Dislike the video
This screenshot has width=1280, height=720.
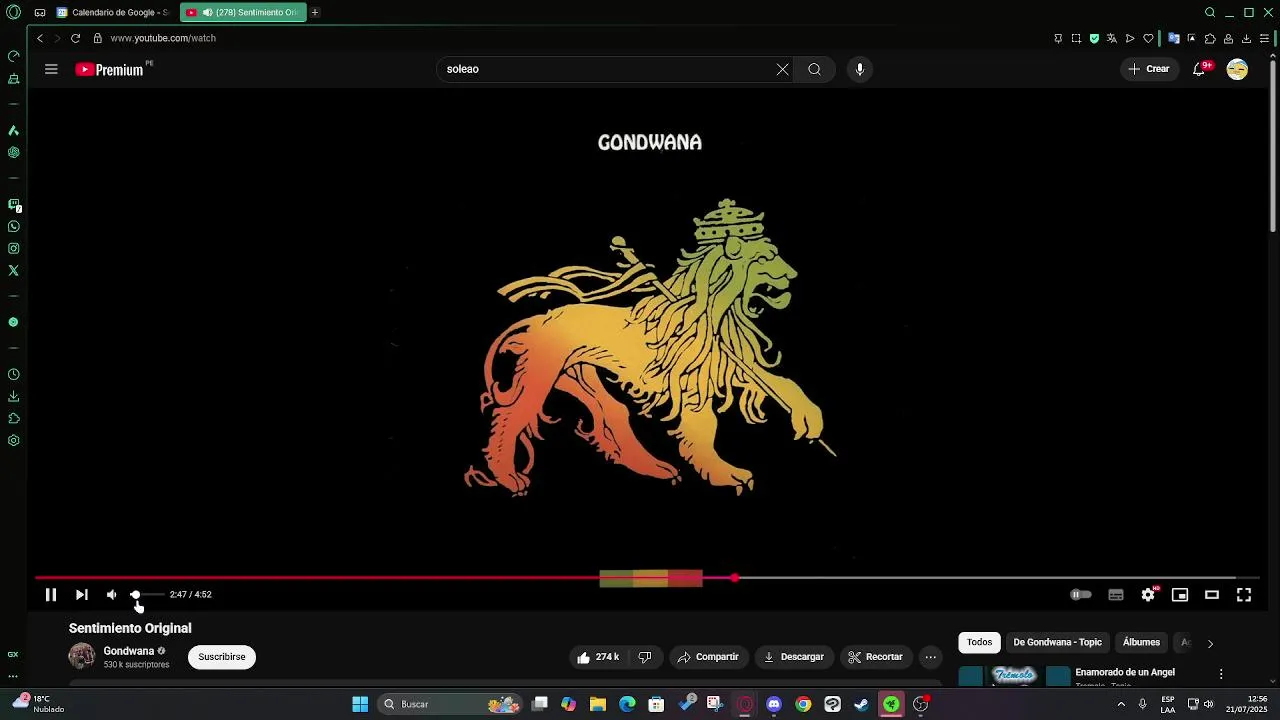coord(645,657)
